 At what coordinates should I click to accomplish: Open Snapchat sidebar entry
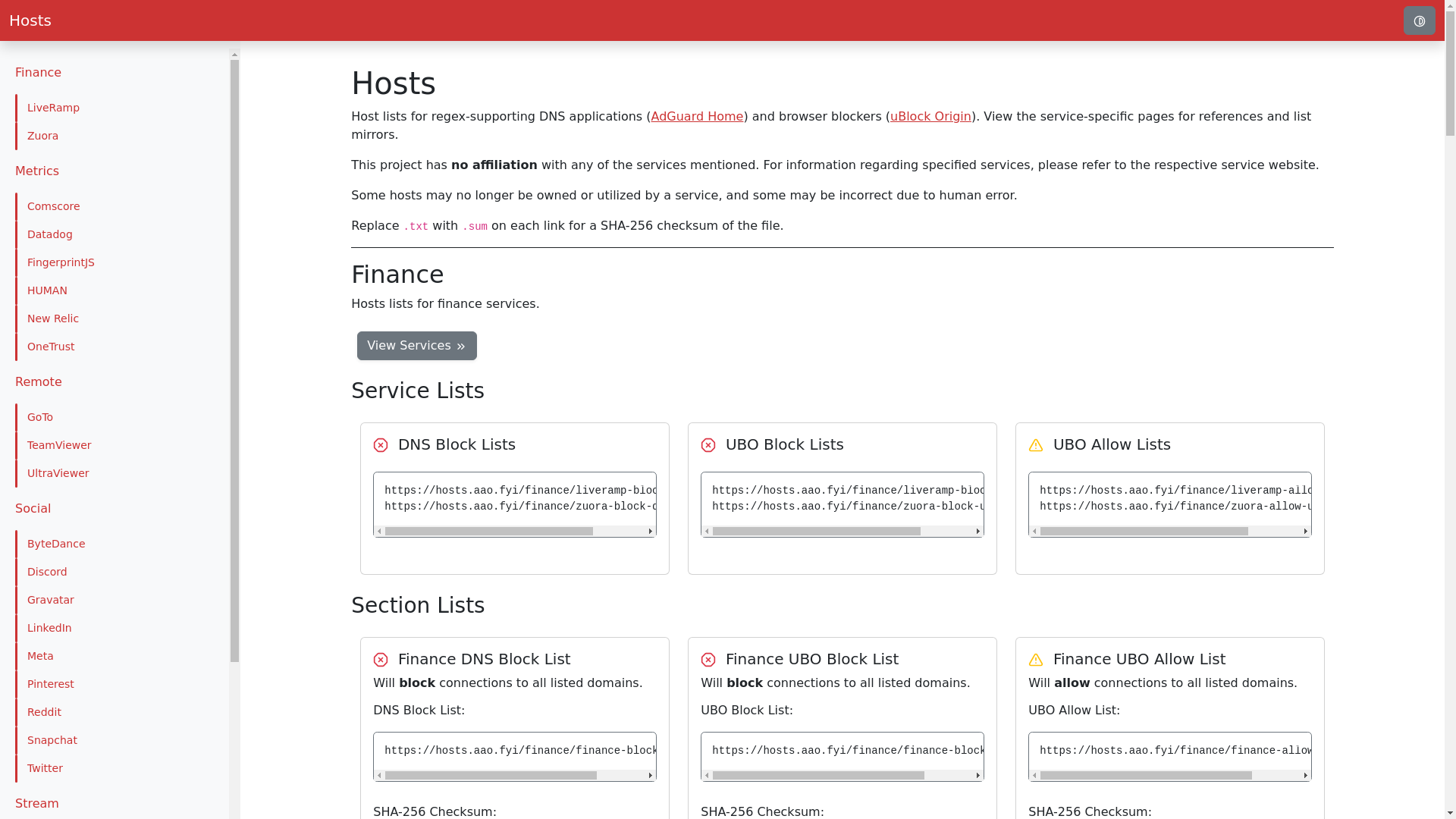click(52, 740)
